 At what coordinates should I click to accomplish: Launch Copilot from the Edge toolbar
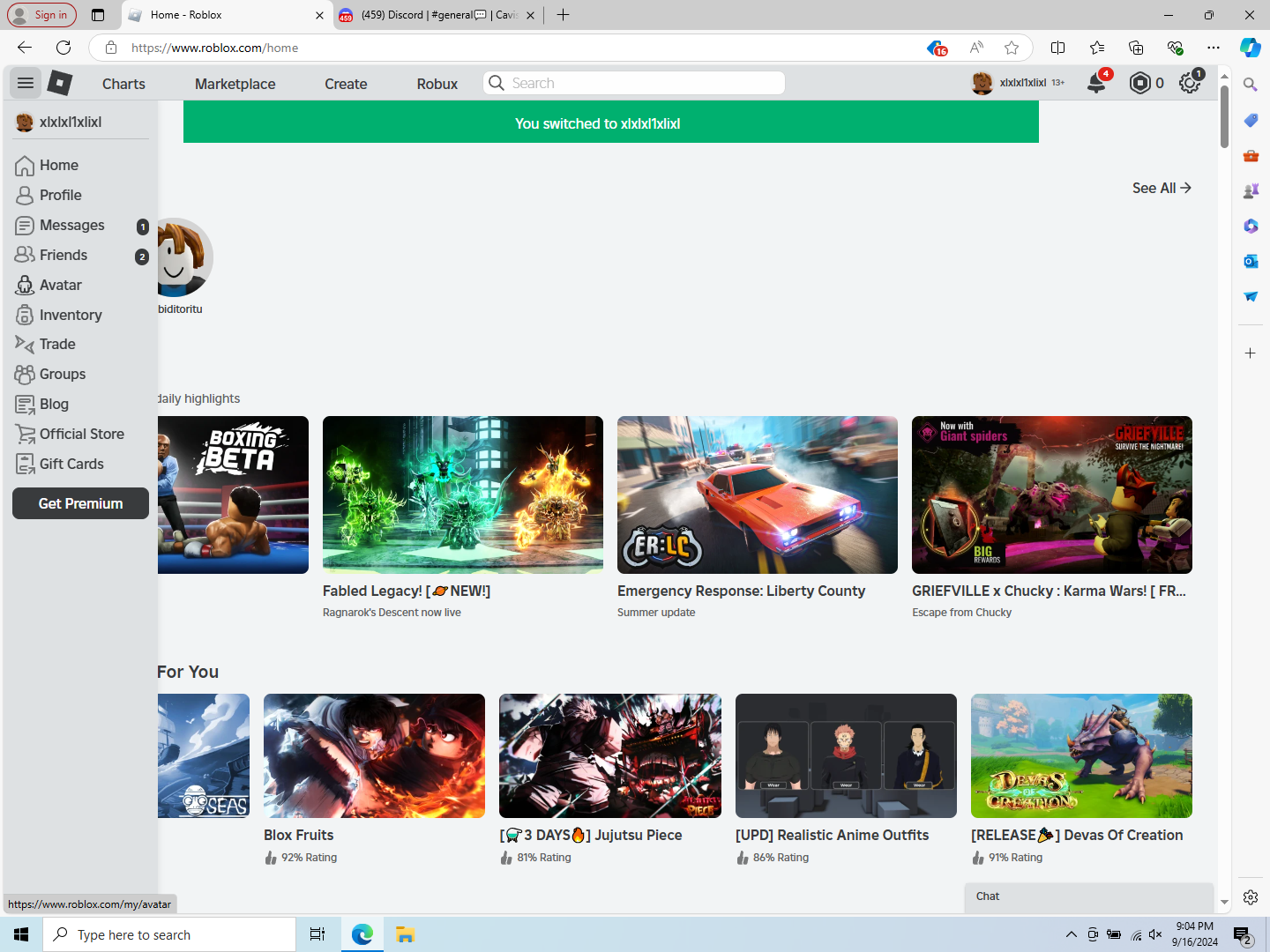point(1251,48)
